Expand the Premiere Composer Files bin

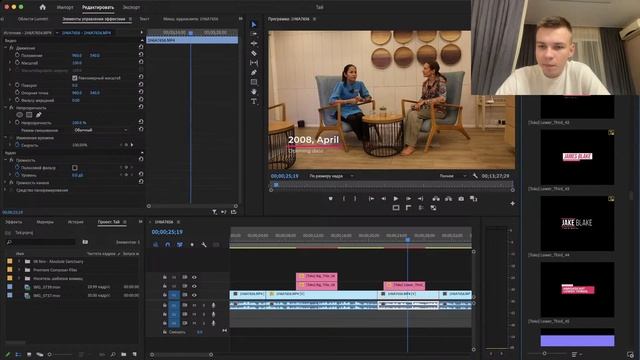point(19,270)
